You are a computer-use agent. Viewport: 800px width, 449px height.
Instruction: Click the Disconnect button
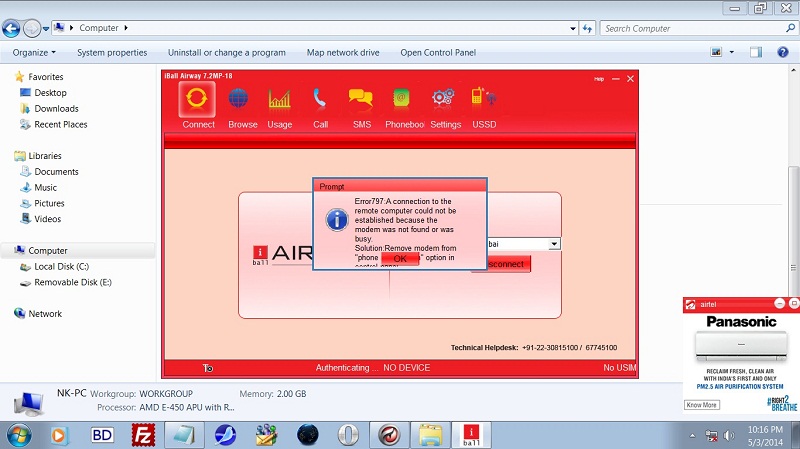tap(508, 264)
